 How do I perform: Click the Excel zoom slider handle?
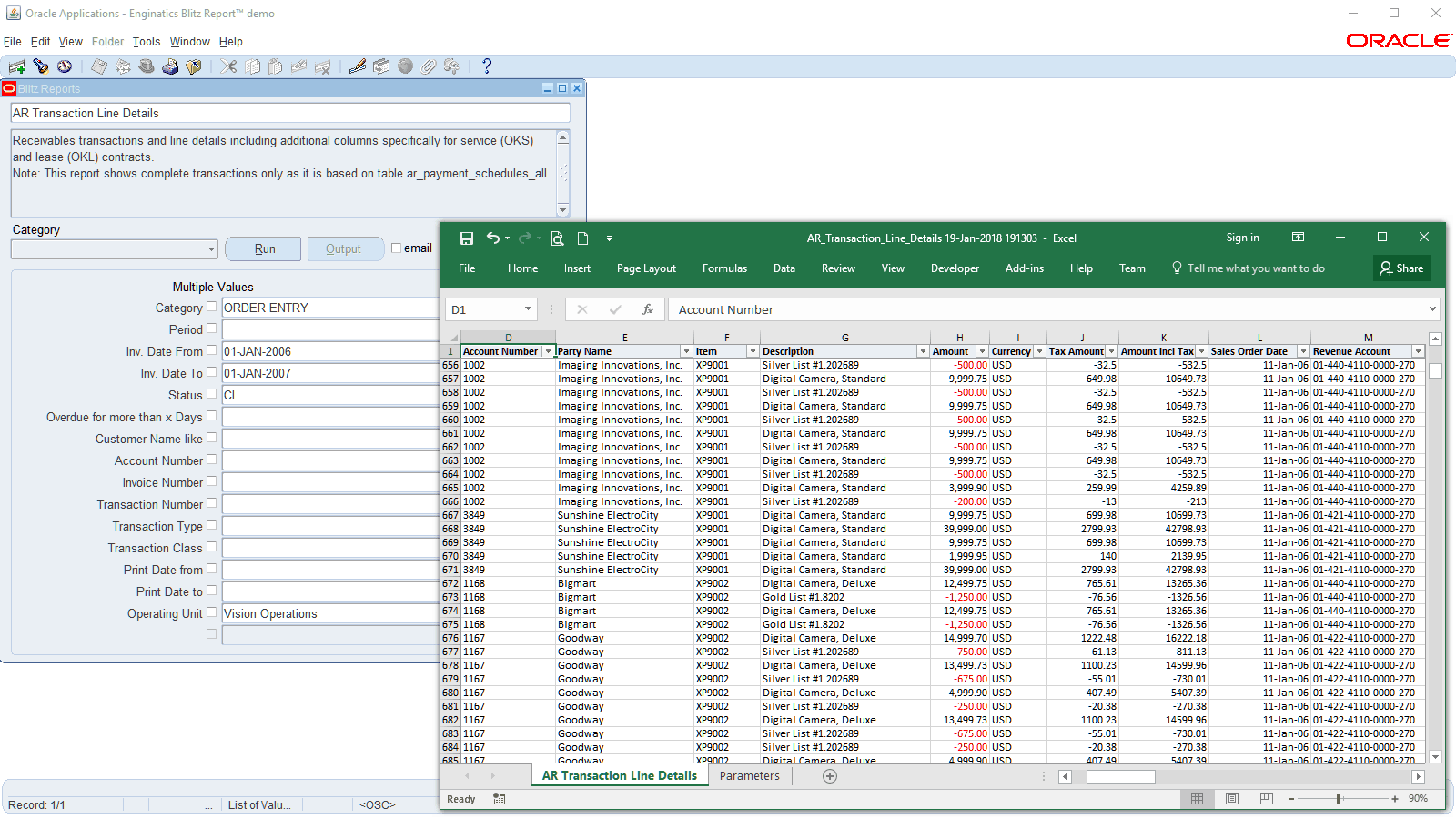click(x=1339, y=799)
